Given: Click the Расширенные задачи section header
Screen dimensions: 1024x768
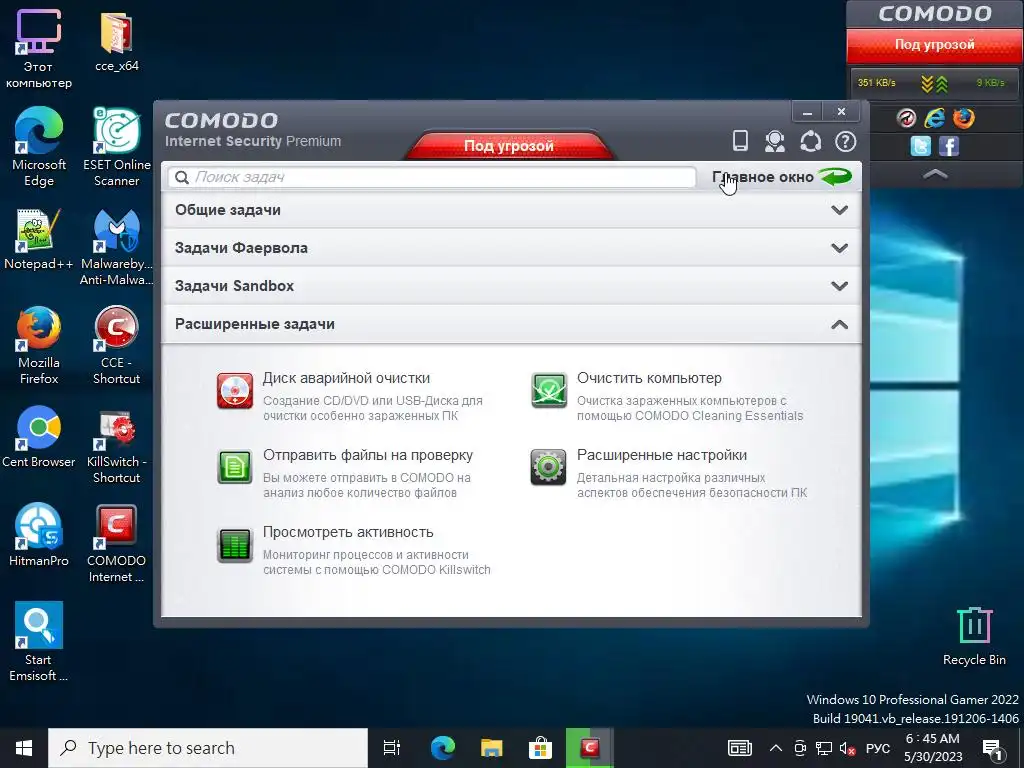Looking at the screenshot, I should 511,325.
